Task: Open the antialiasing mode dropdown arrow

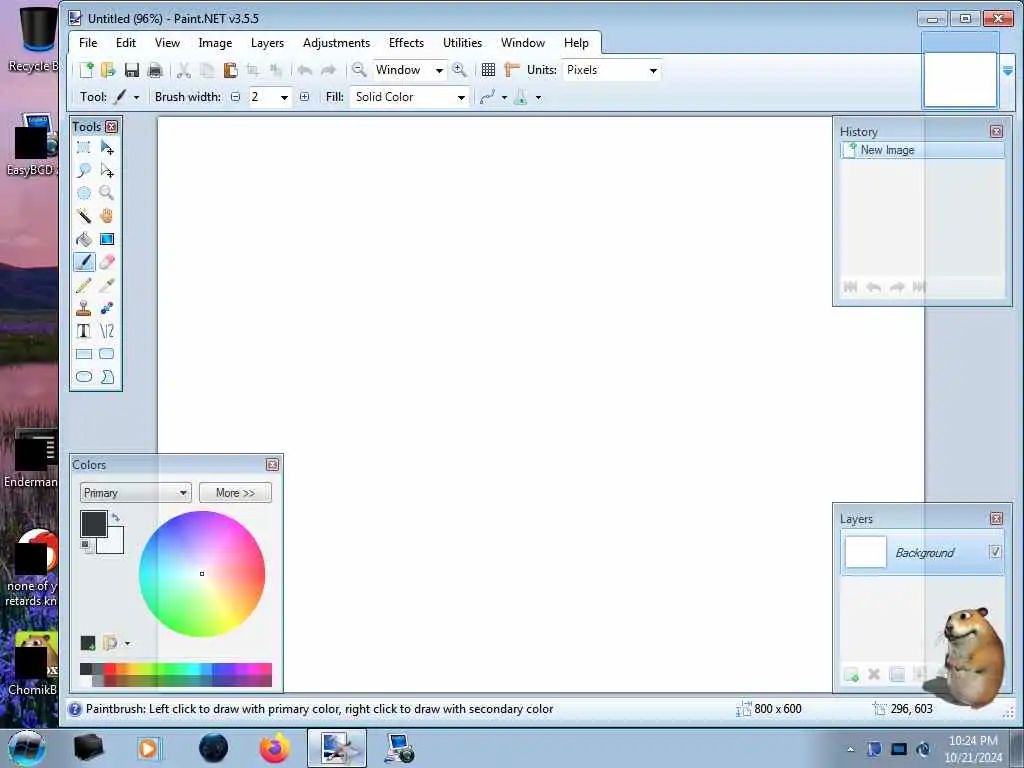Action: 504,97
